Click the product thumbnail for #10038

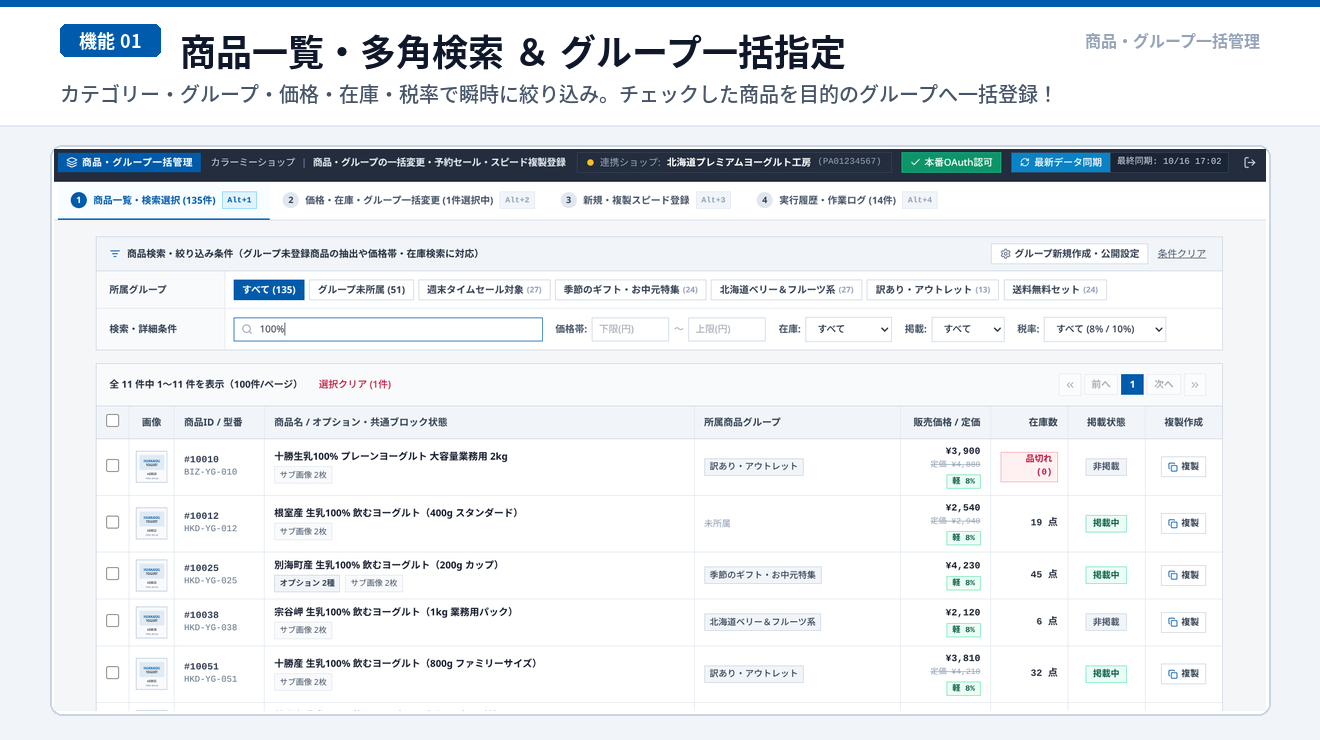(151, 622)
